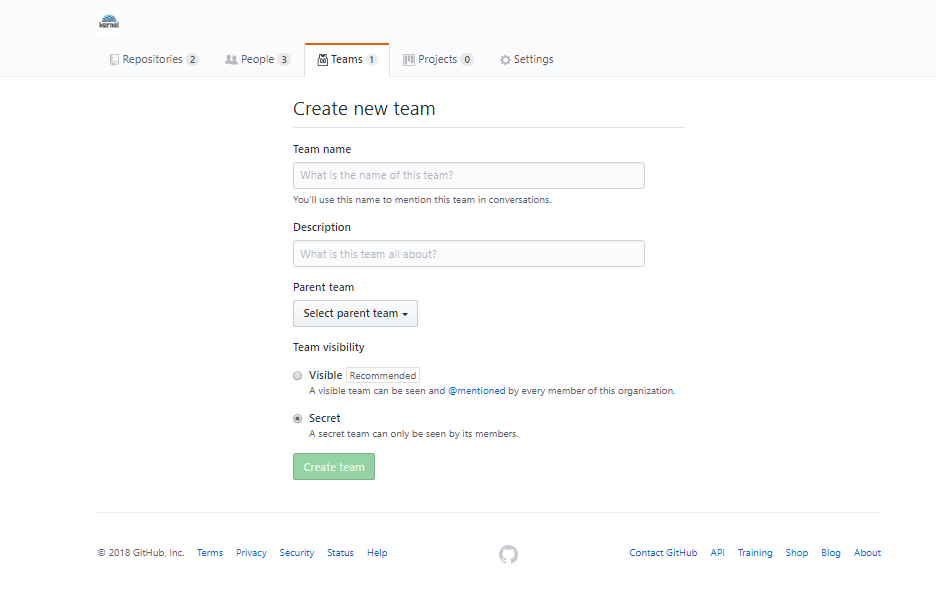Select the Visible team visibility option
Screen dimensions: 936x606
[x=297, y=376]
